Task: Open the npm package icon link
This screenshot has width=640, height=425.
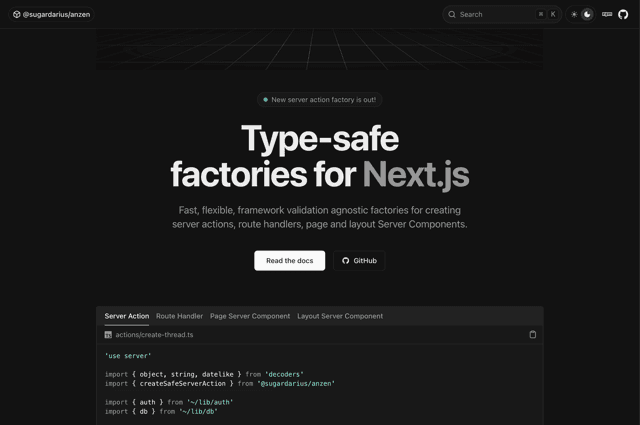Action: tap(607, 14)
